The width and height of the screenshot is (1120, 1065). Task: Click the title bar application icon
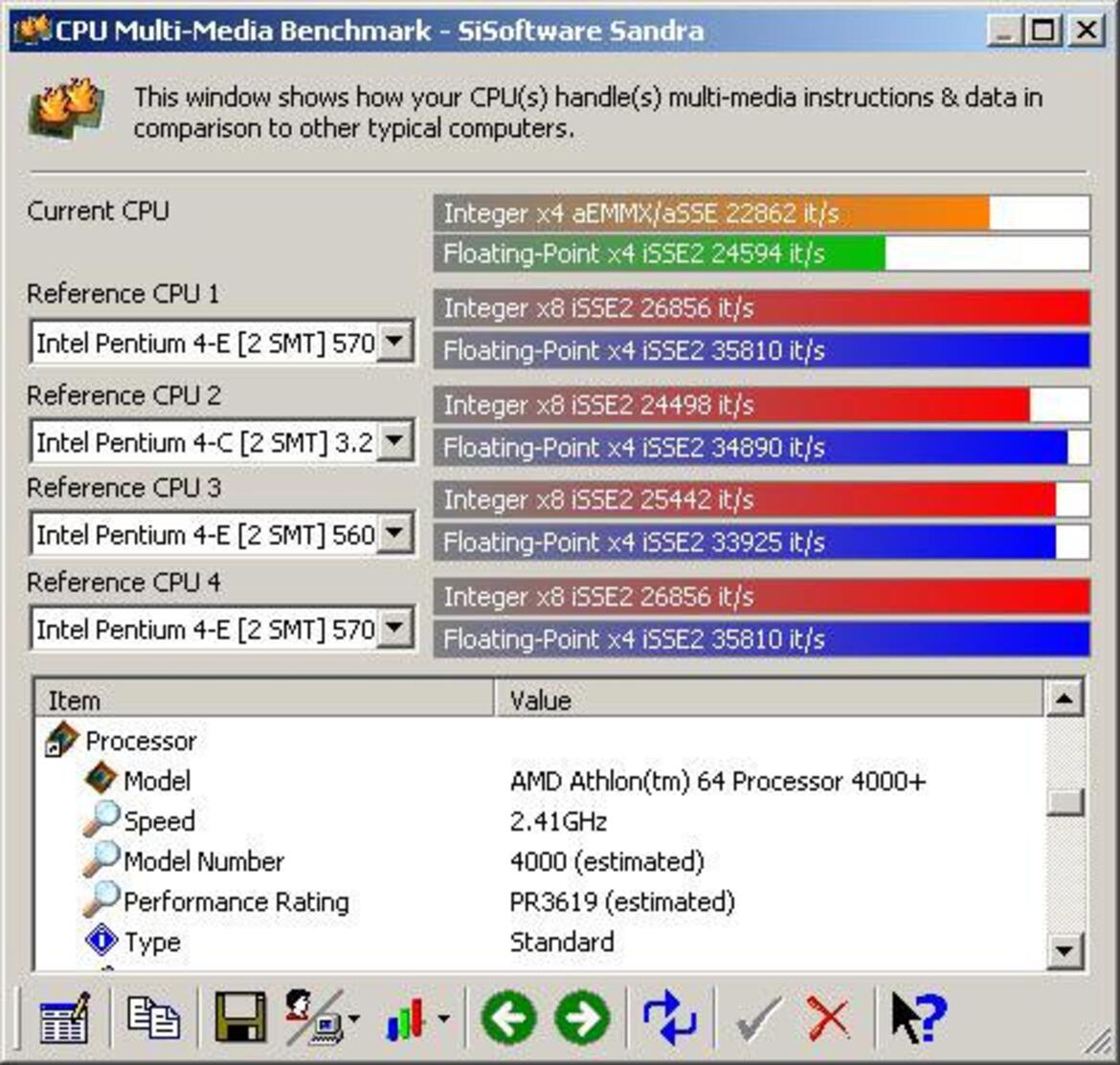(x=33, y=30)
